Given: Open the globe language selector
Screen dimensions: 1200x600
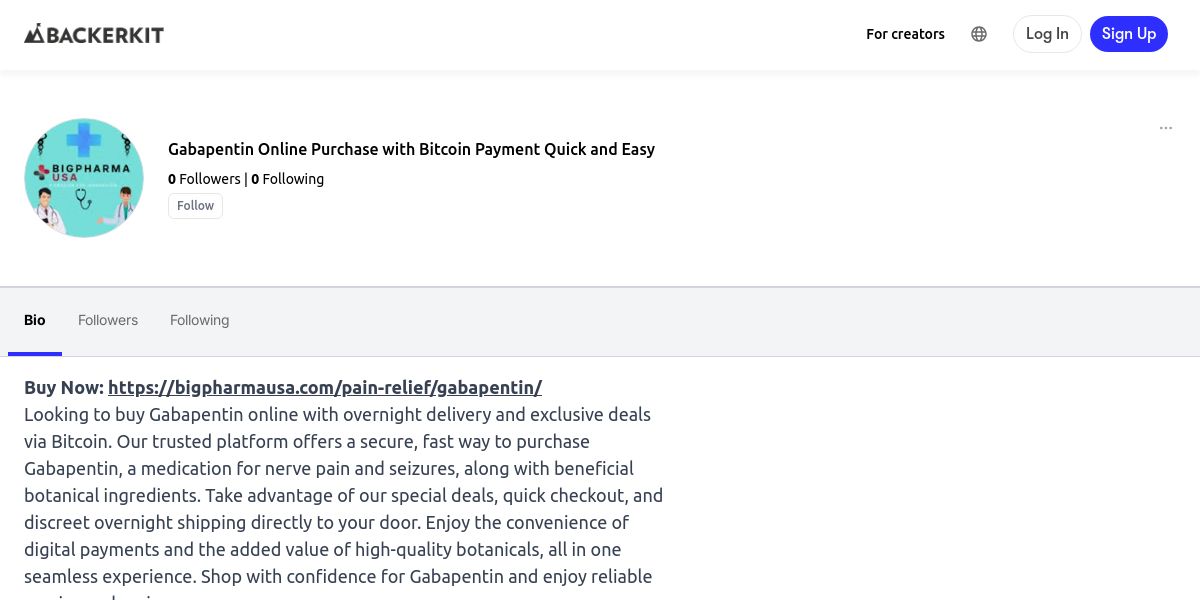Looking at the screenshot, I should coord(979,34).
